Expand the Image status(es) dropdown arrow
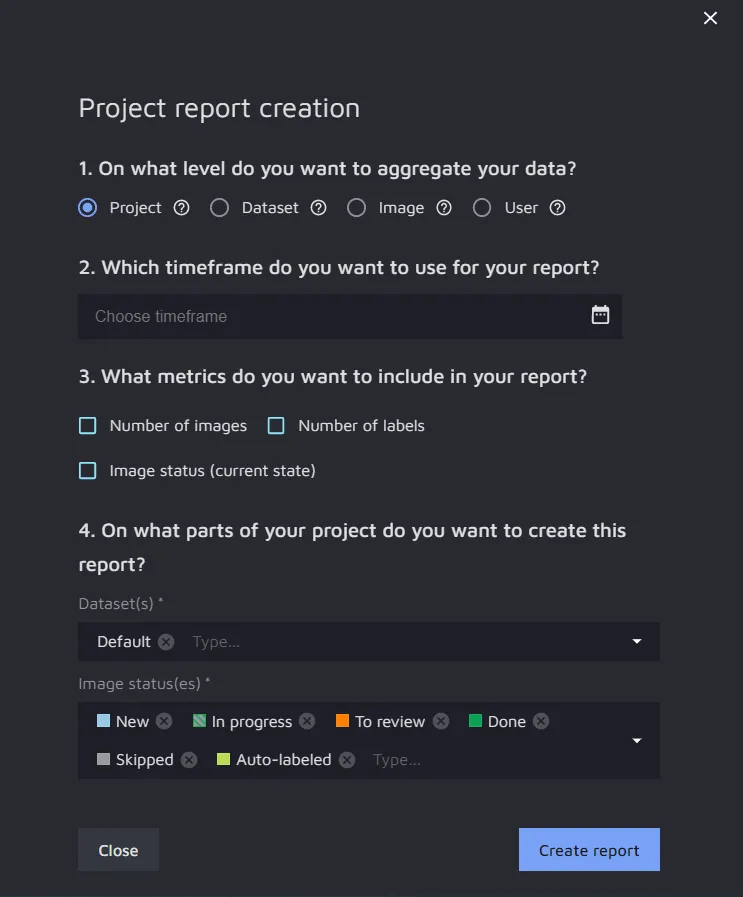 [637, 741]
